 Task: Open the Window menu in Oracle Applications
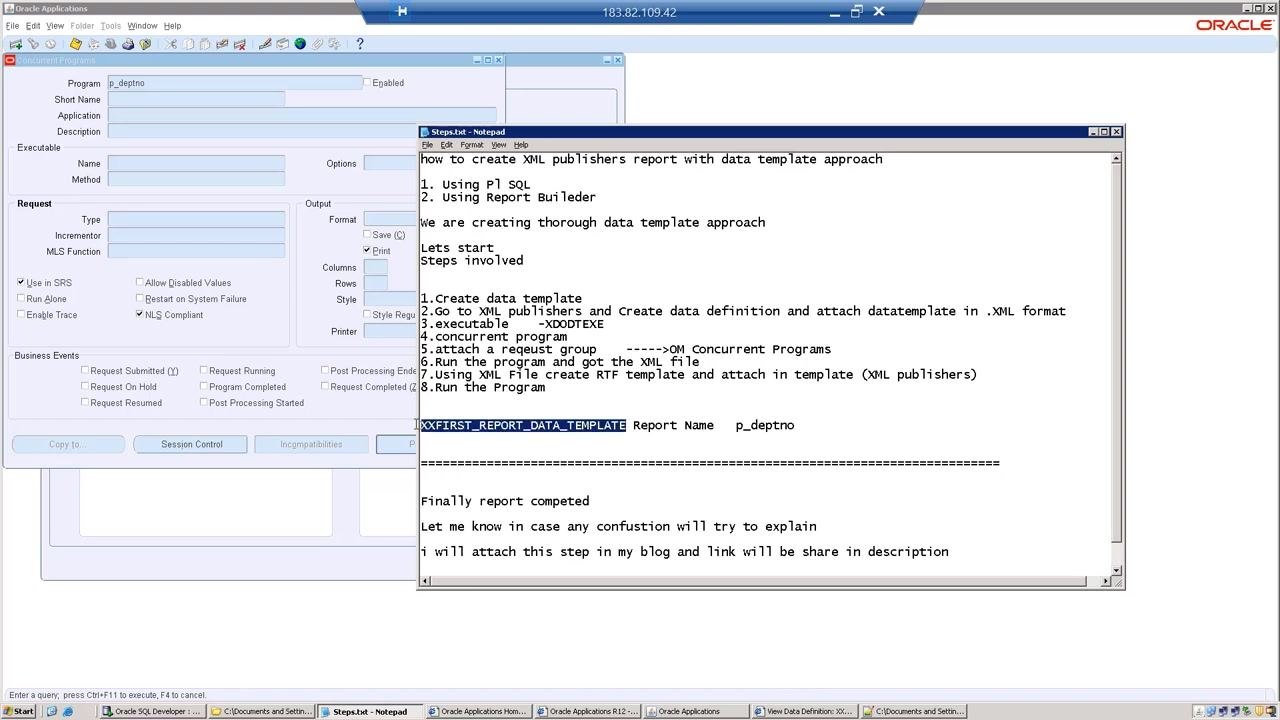pyautogui.click(x=142, y=26)
